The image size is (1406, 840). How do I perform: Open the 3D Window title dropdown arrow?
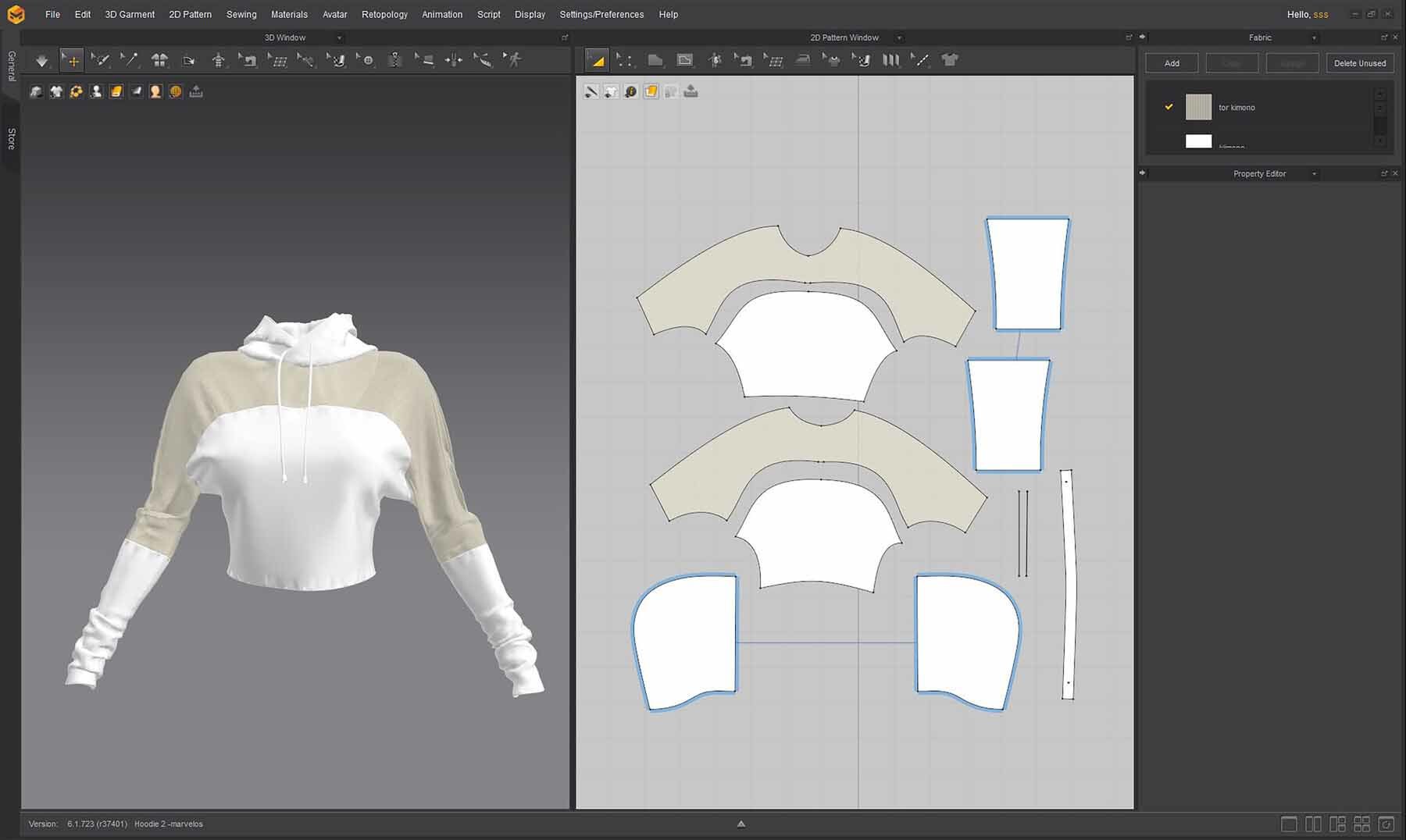pos(339,37)
